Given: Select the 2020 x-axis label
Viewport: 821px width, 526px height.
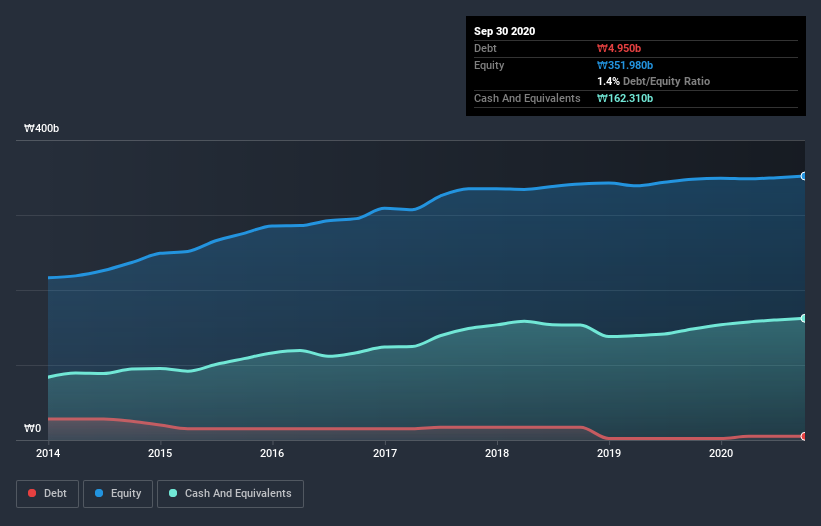Looking at the screenshot, I should click(x=720, y=453).
